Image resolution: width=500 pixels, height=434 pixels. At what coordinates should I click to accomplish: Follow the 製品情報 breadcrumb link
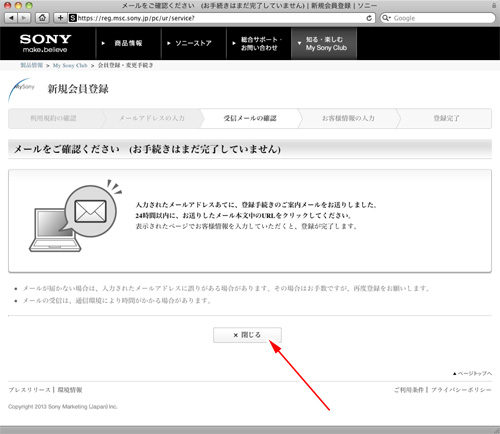click(32, 65)
